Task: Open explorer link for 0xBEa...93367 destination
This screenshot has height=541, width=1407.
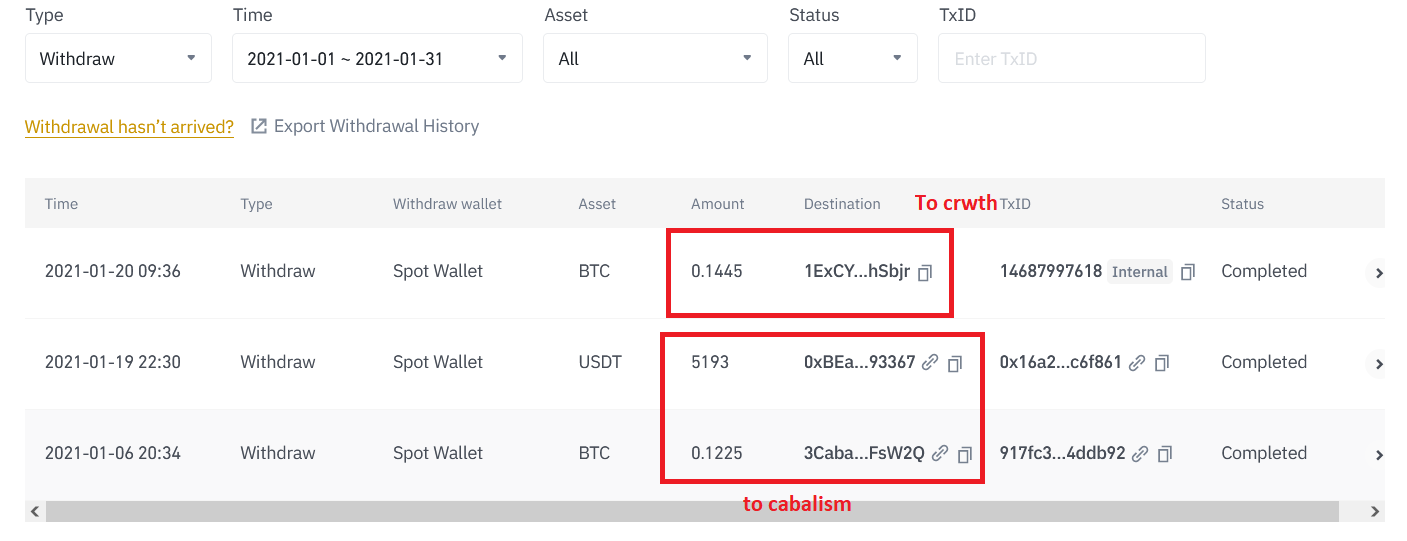Action: coord(930,363)
